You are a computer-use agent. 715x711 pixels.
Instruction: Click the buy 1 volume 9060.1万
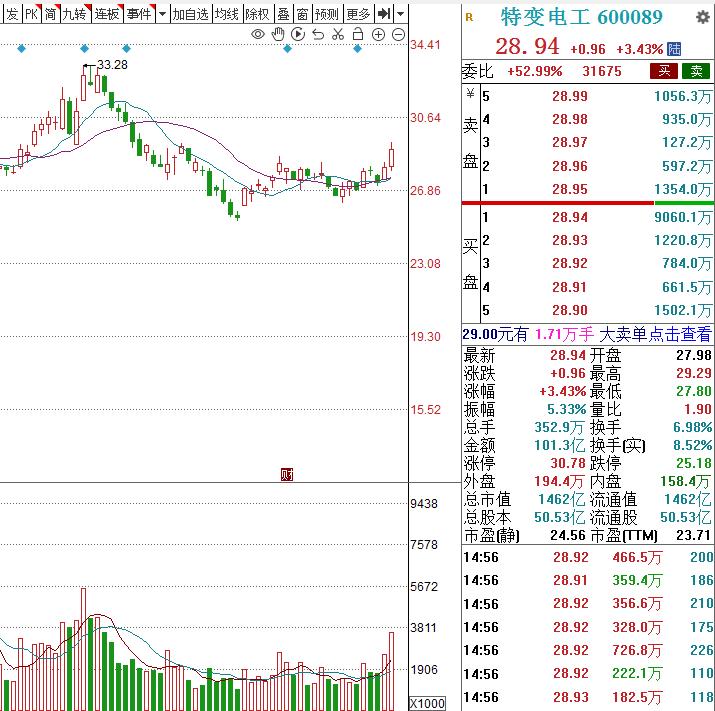coord(683,217)
